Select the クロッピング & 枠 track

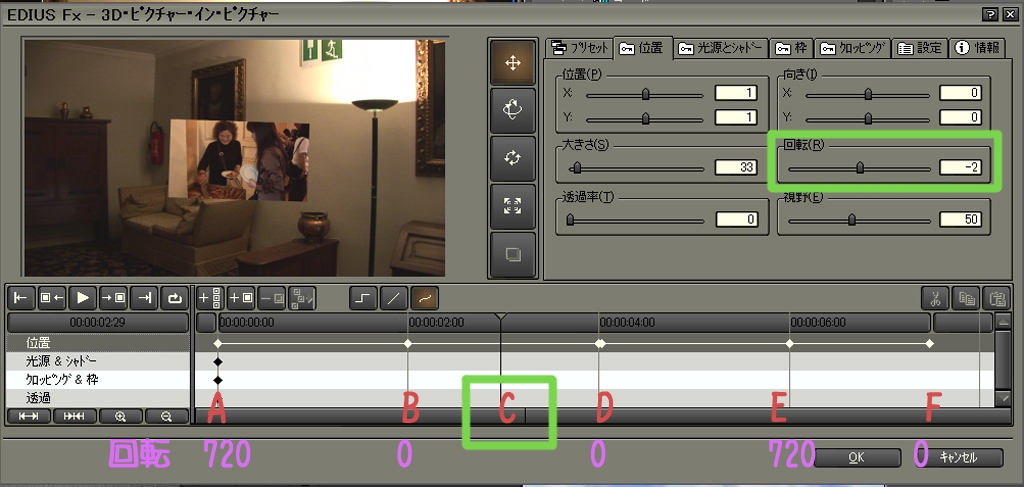(x=98, y=379)
